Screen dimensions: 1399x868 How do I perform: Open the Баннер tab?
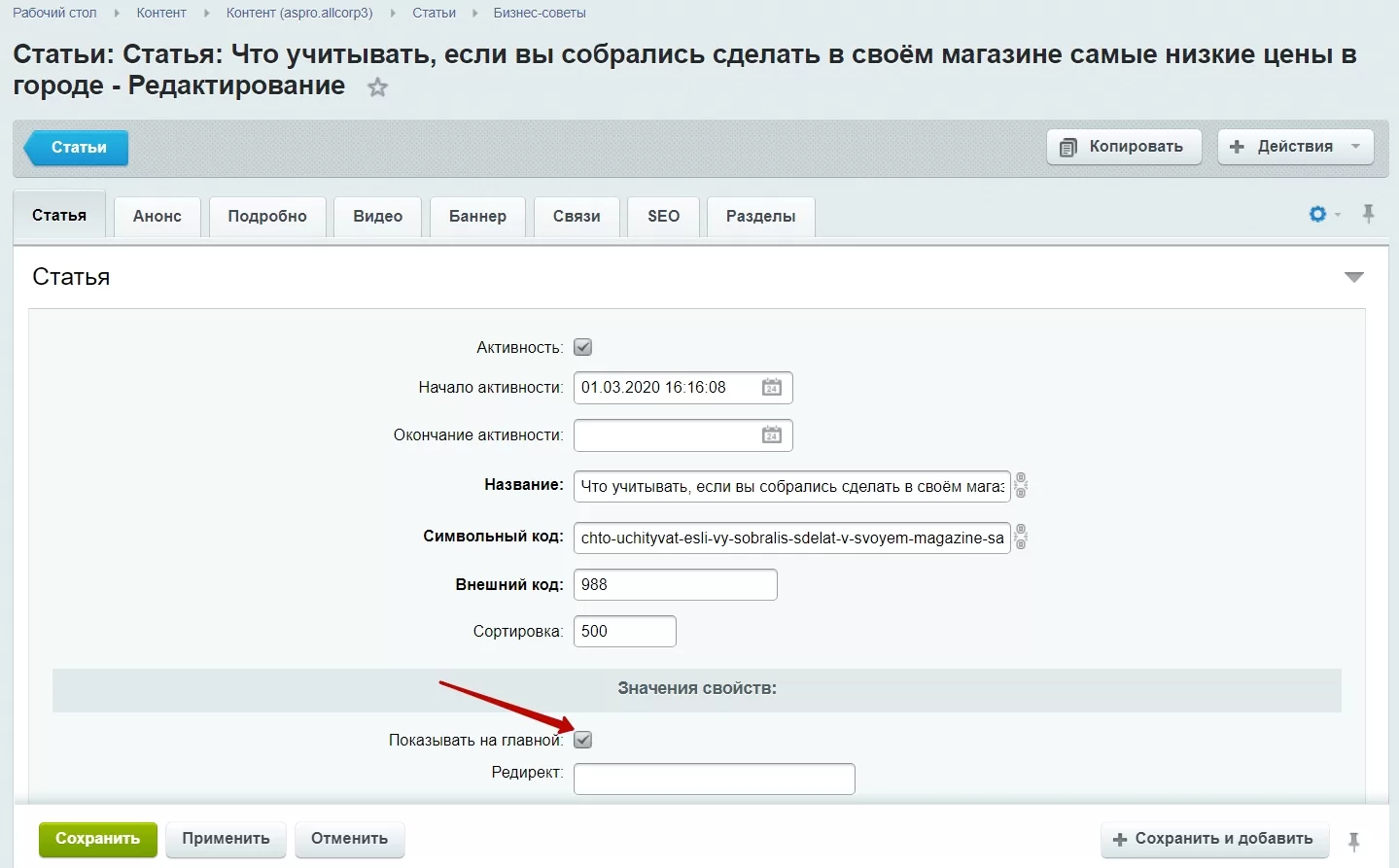tap(477, 216)
